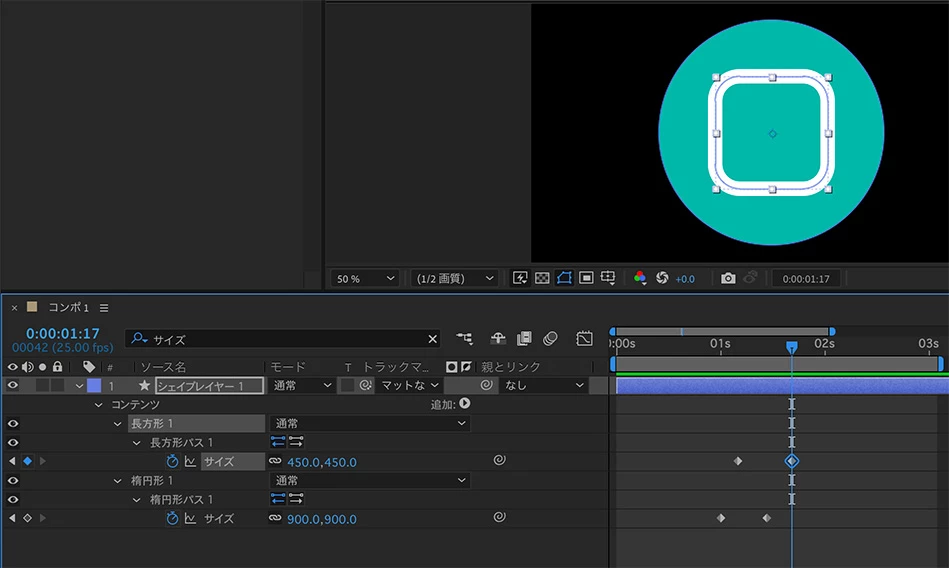This screenshot has height=568, width=949.
Task: Toggle stopwatch for rectangle サイズ property
Action: point(172,461)
